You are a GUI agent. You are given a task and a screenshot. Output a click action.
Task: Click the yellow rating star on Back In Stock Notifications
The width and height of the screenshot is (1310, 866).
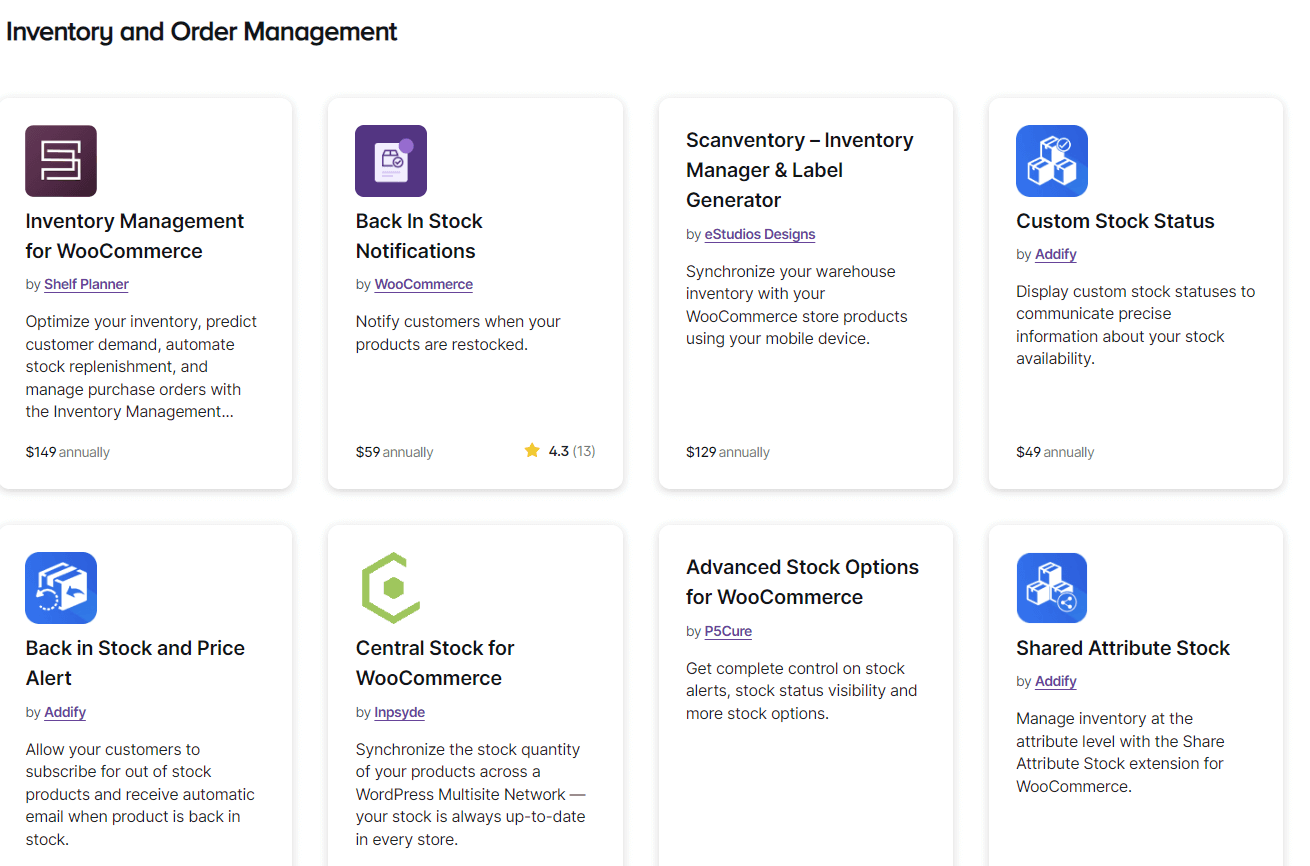[x=532, y=451]
